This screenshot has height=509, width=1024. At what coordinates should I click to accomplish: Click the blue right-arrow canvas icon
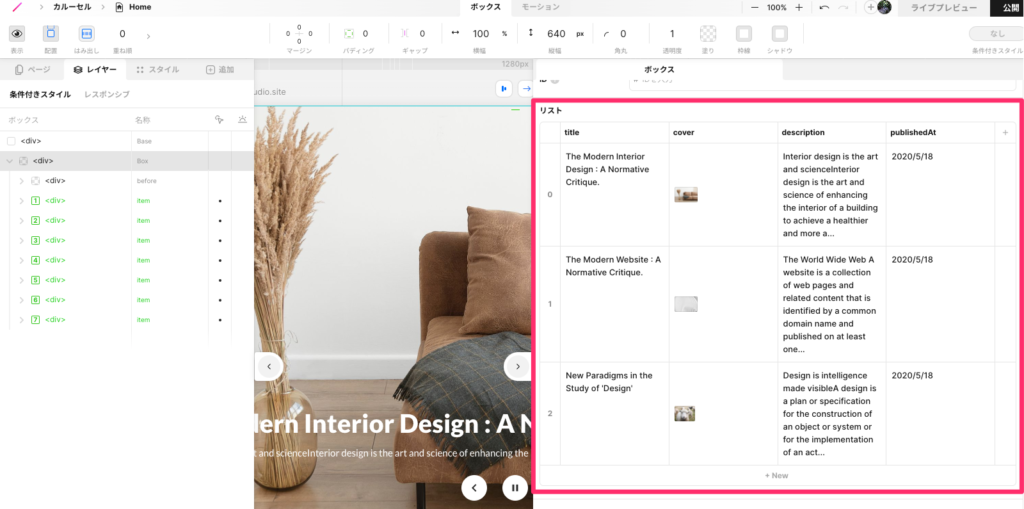(x=526, y=88)
